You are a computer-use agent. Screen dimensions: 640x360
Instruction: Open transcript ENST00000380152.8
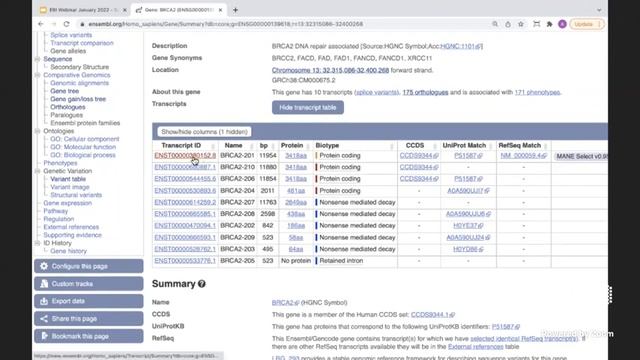coord(185,156)
